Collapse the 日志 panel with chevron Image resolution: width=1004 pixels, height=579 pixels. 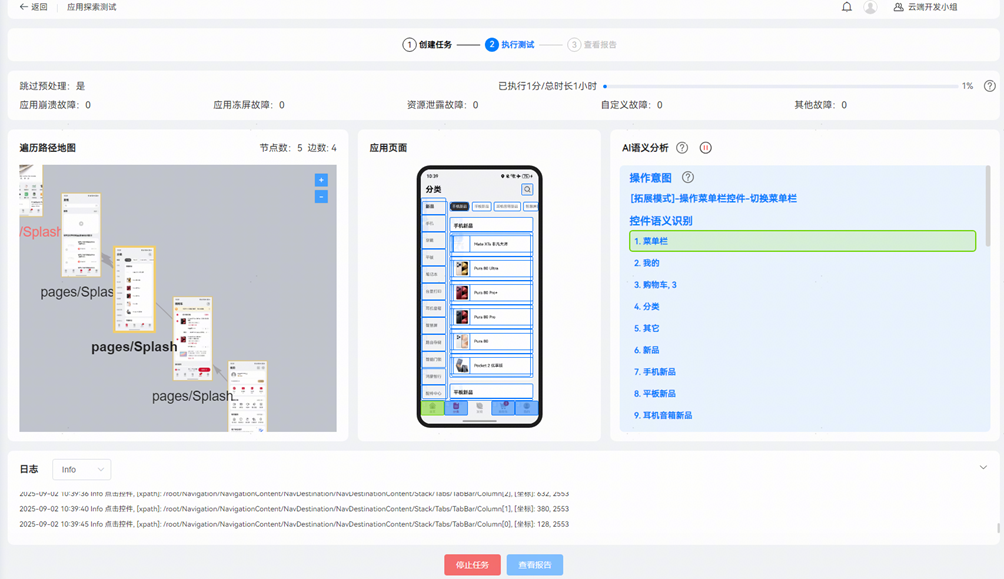[x=983, y=467]
